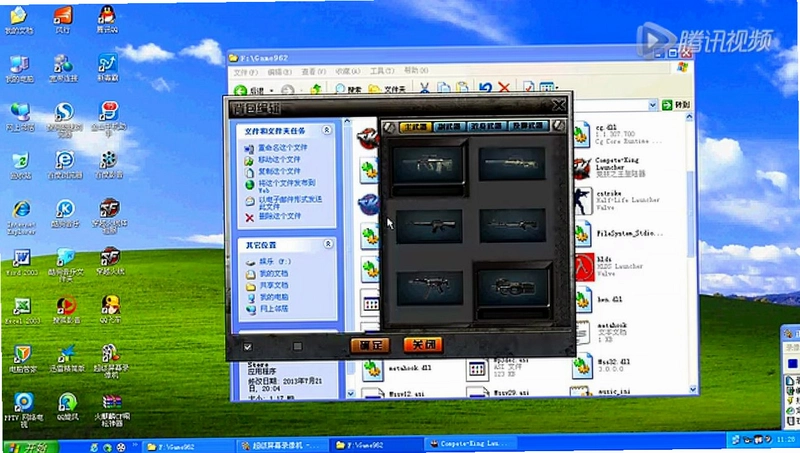
Task: Open the 查看(V) menu in Explorer
Action: tap(313, 71)
